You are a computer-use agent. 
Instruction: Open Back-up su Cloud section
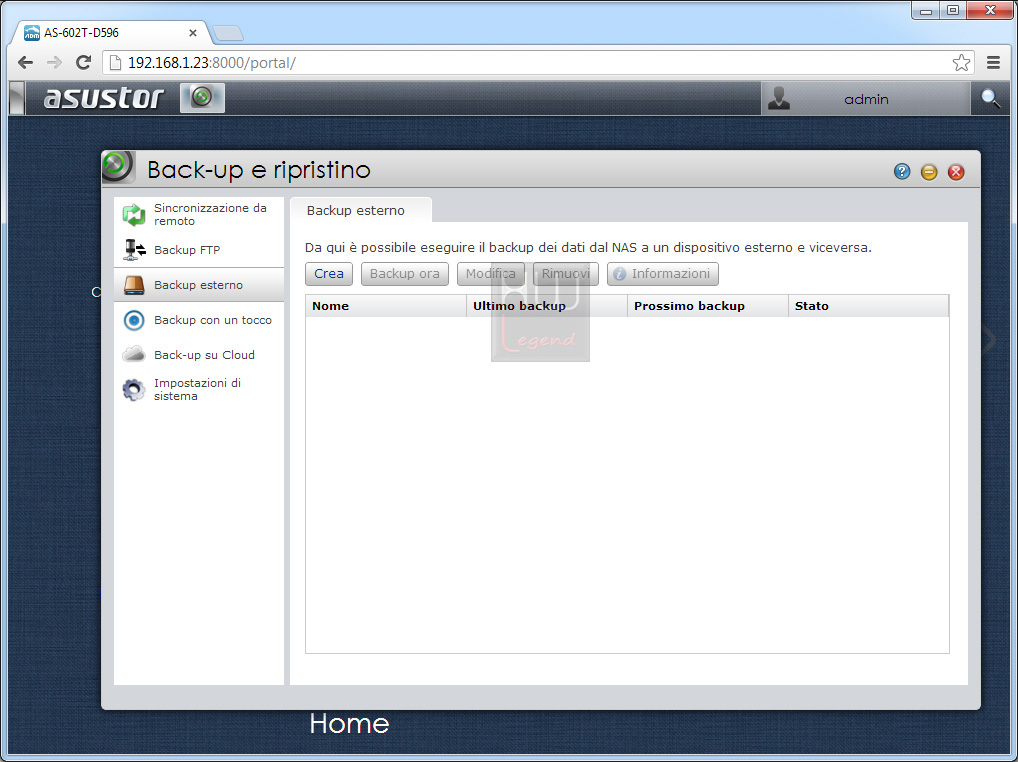[199, 355]
